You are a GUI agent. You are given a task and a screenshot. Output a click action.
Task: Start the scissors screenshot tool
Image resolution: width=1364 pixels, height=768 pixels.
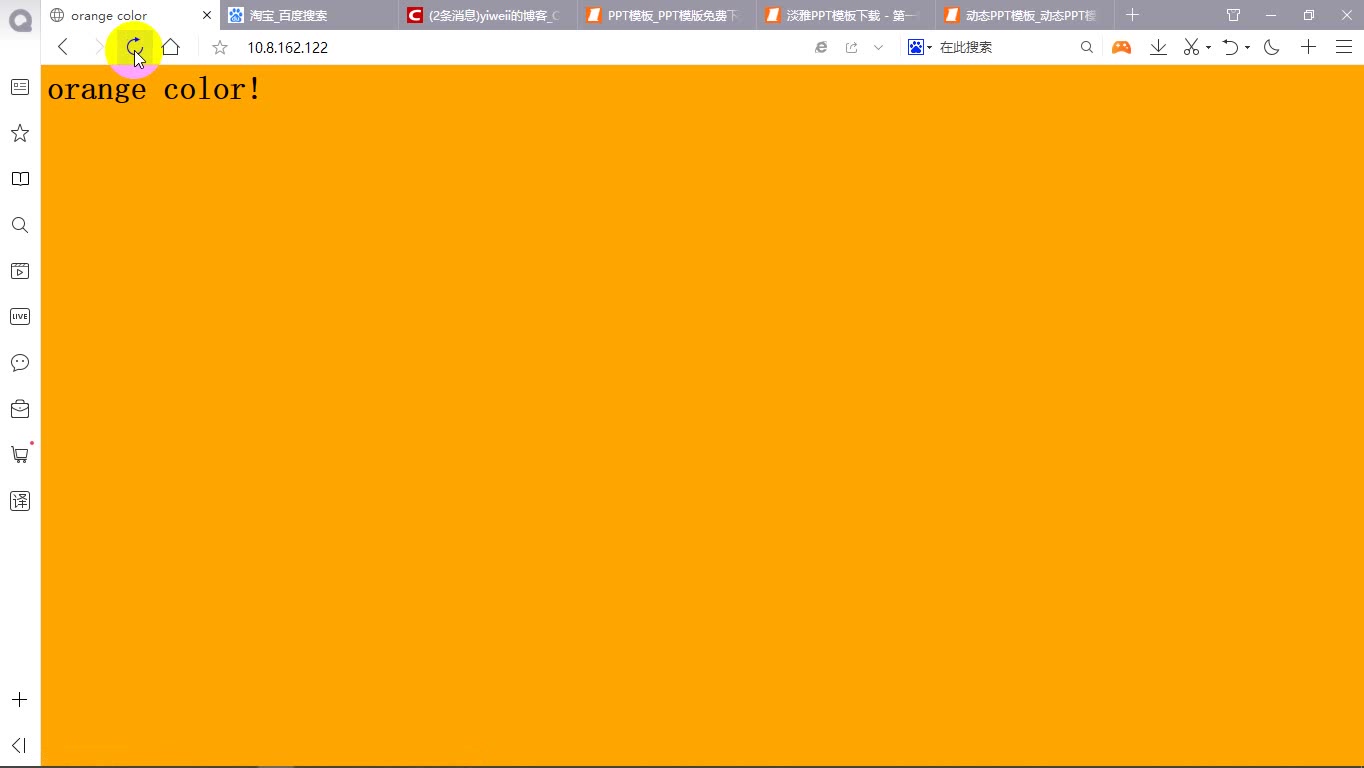coord(1191,47)
